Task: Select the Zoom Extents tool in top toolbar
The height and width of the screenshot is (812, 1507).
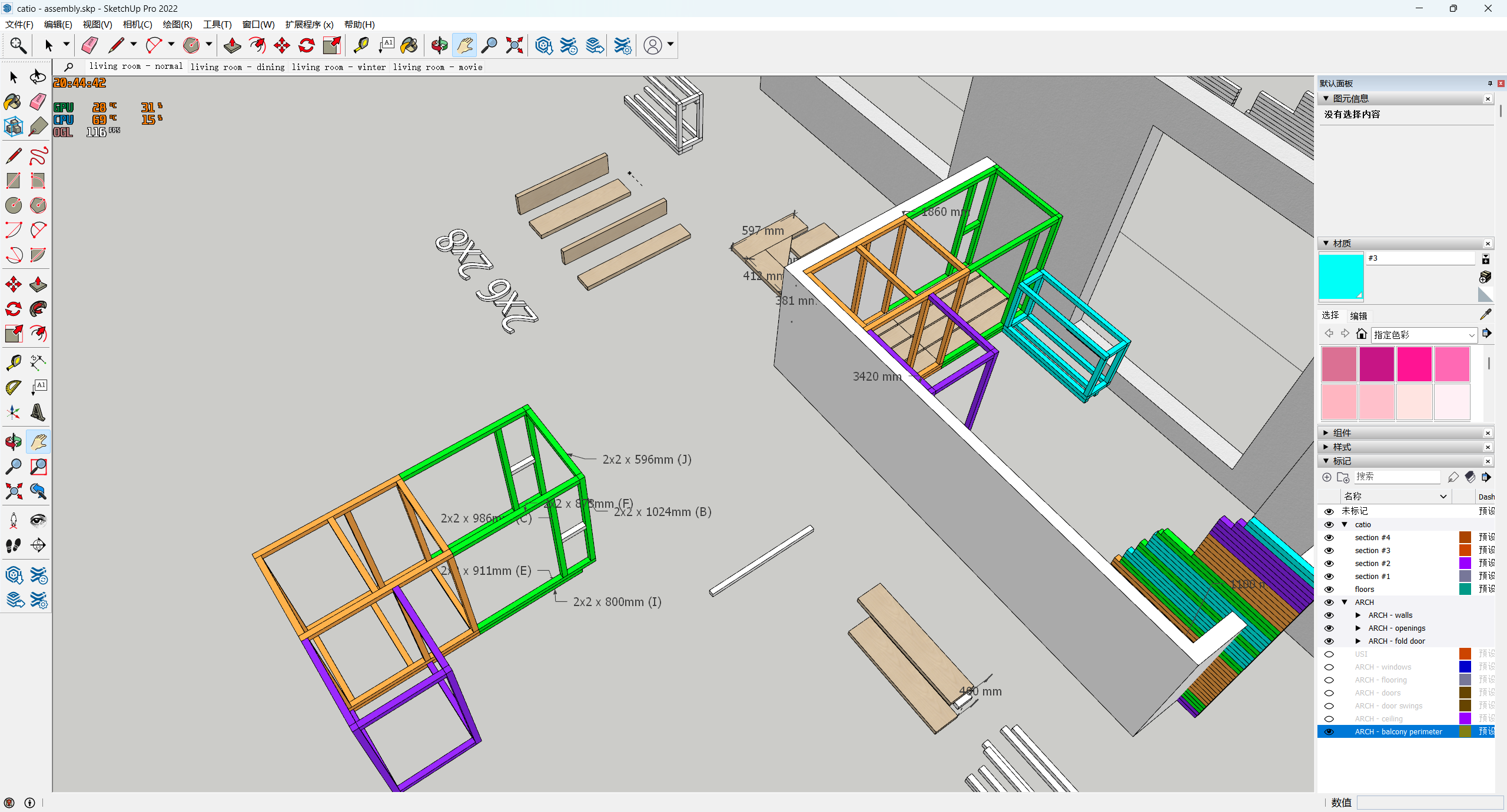Action: pyautogui.click(x=514, y=45)
